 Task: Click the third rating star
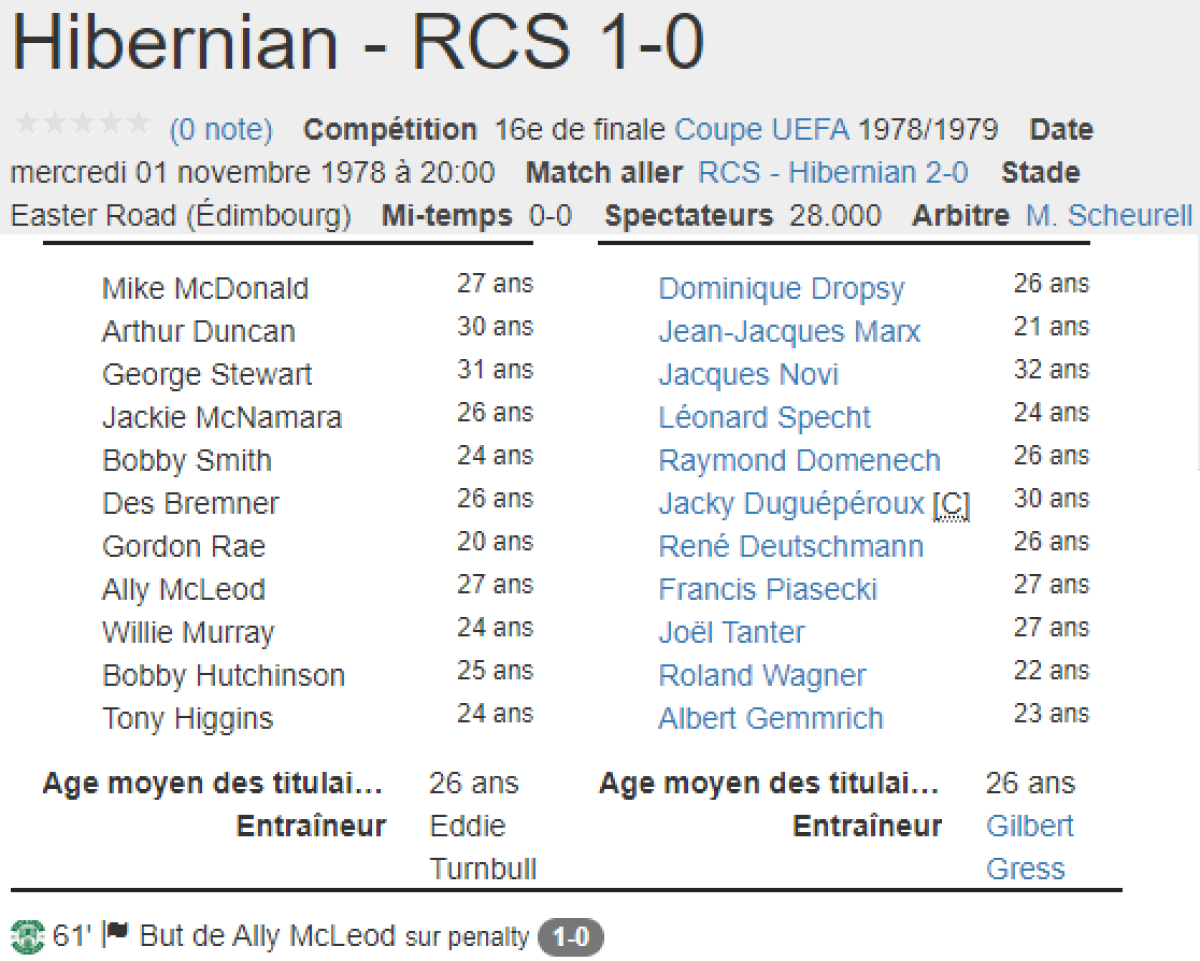tap(82, 124)
